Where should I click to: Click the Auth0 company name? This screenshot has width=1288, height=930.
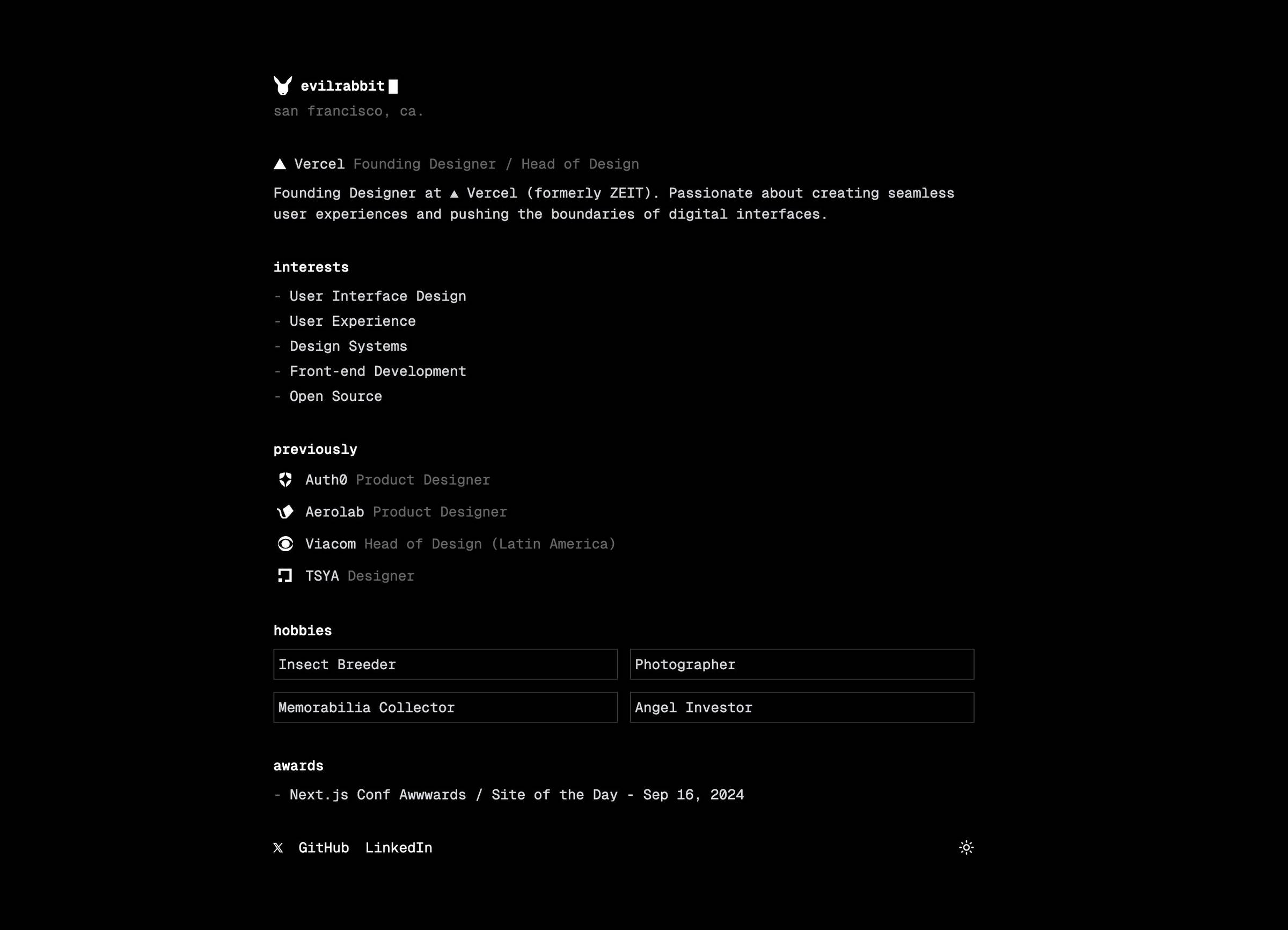[326, 480]
